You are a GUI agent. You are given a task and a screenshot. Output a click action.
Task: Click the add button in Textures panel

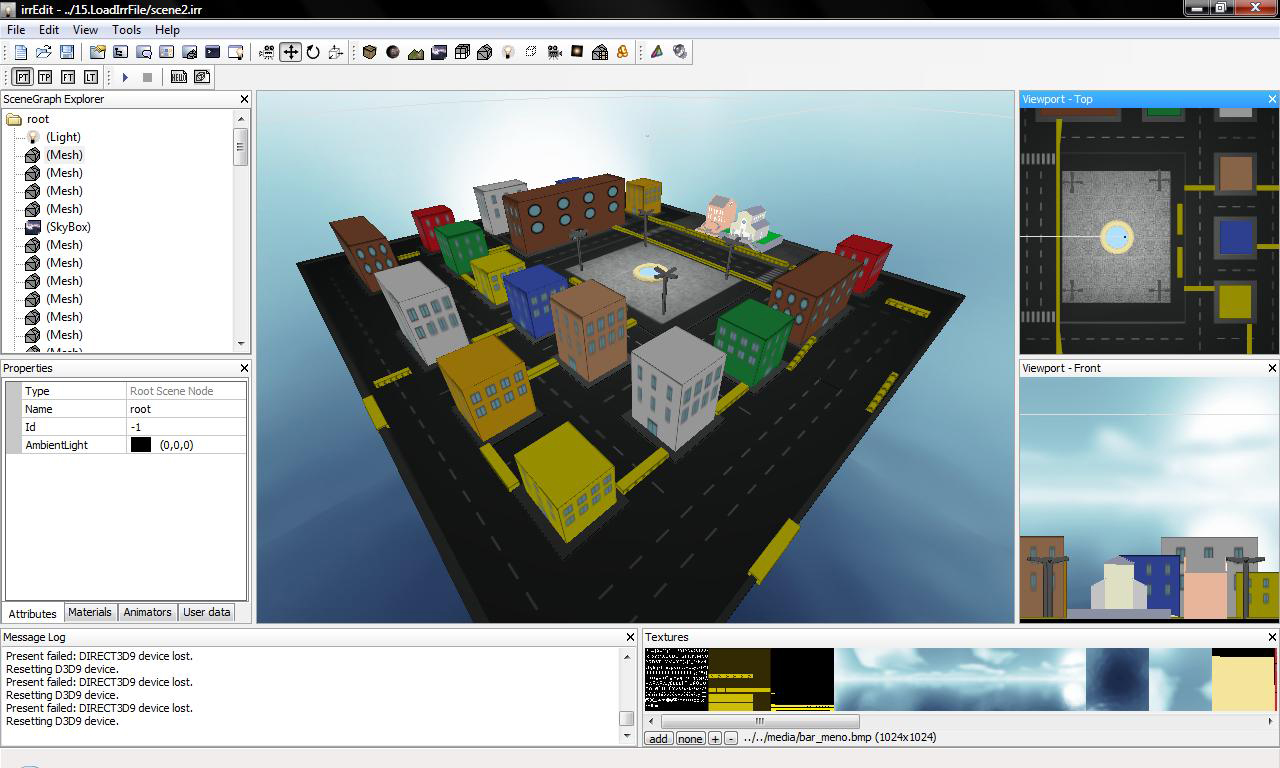tap(658, 739)
